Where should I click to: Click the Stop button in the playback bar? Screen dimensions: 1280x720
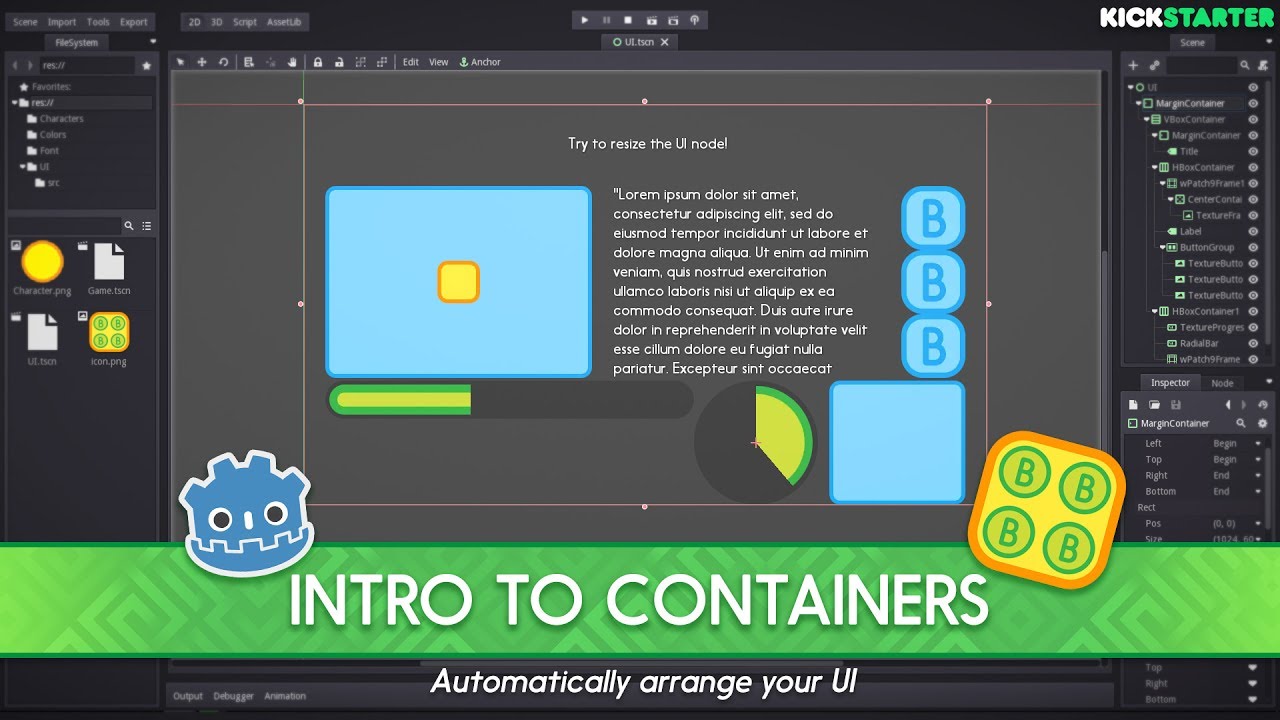coord(628,20)
